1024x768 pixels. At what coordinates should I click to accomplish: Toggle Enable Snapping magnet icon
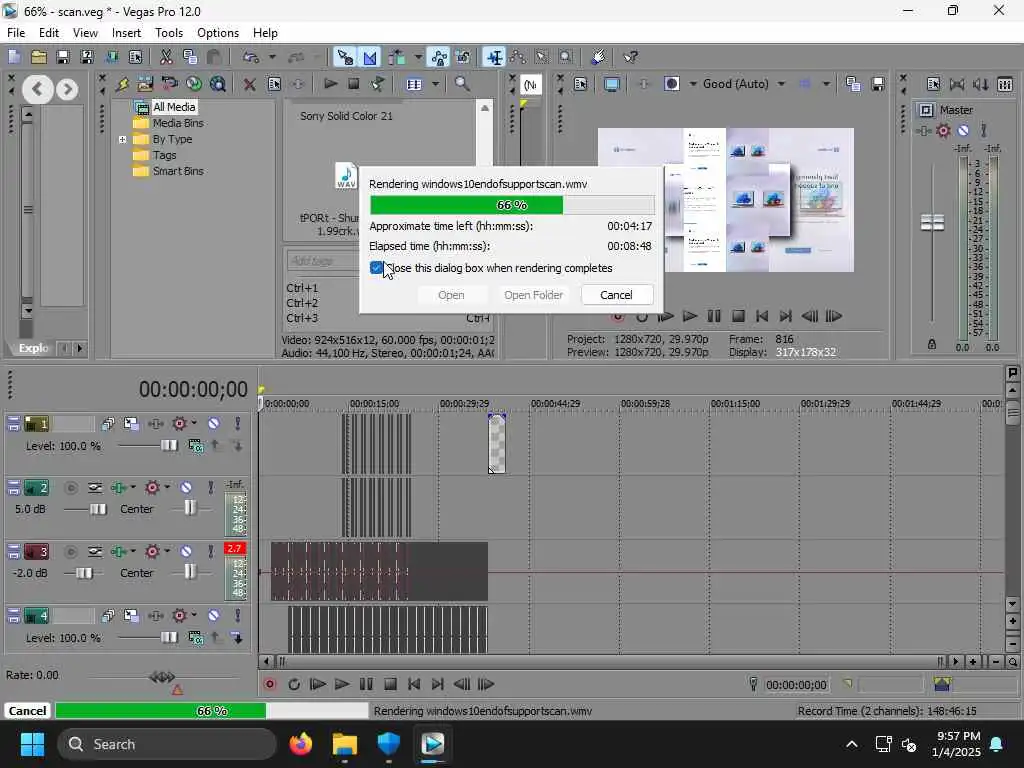344,57
